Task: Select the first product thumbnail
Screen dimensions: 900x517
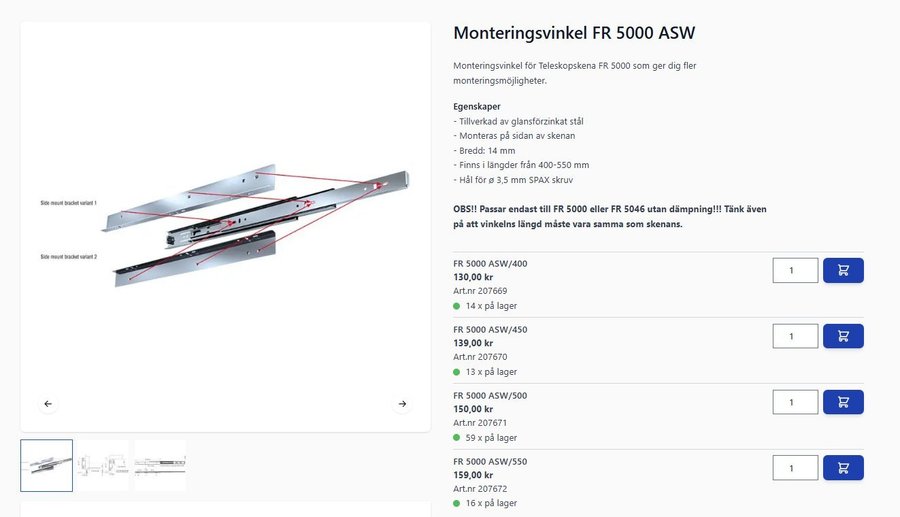Action: pos(47,465)
